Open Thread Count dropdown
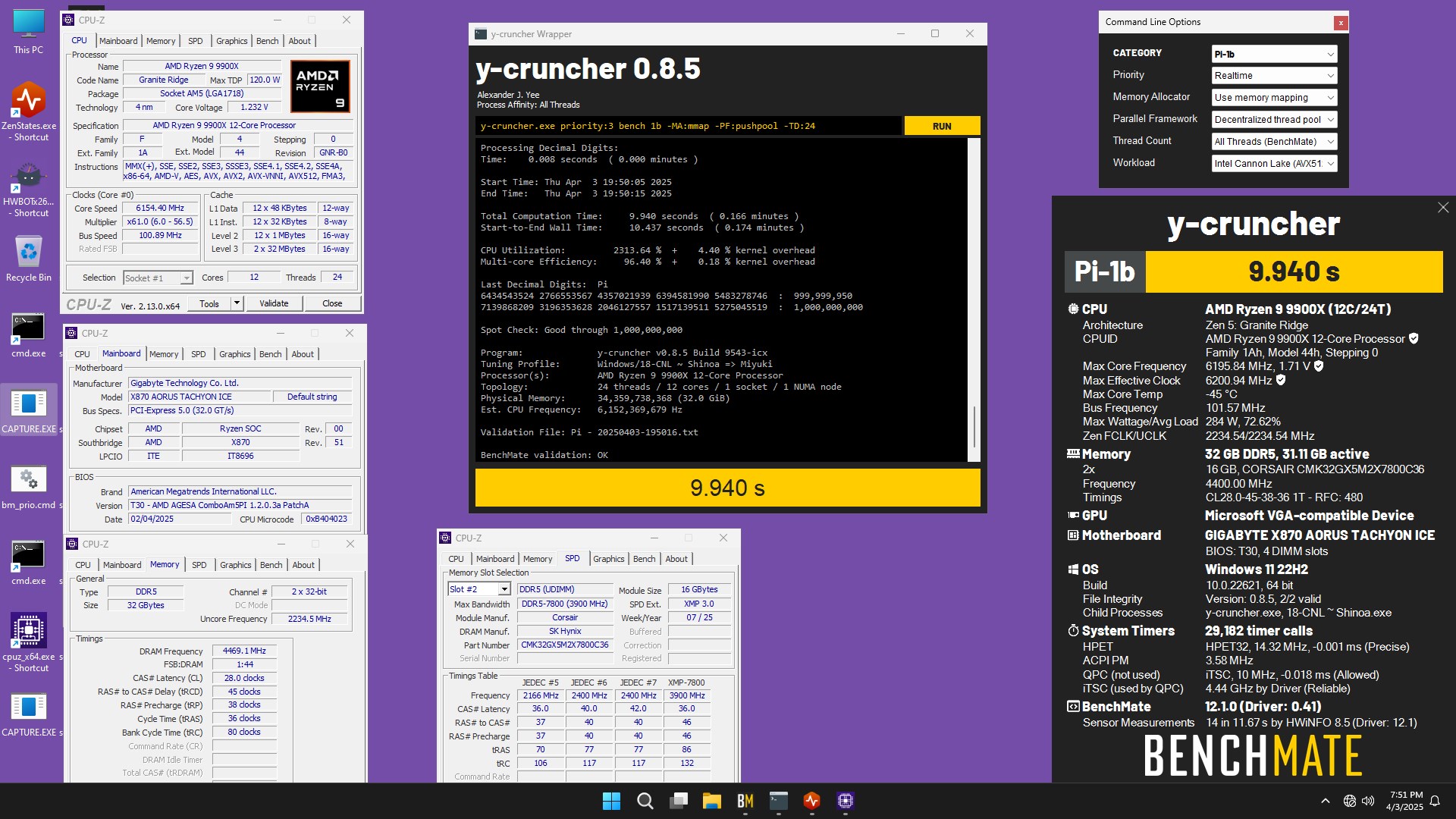 tap(1274, 142)
